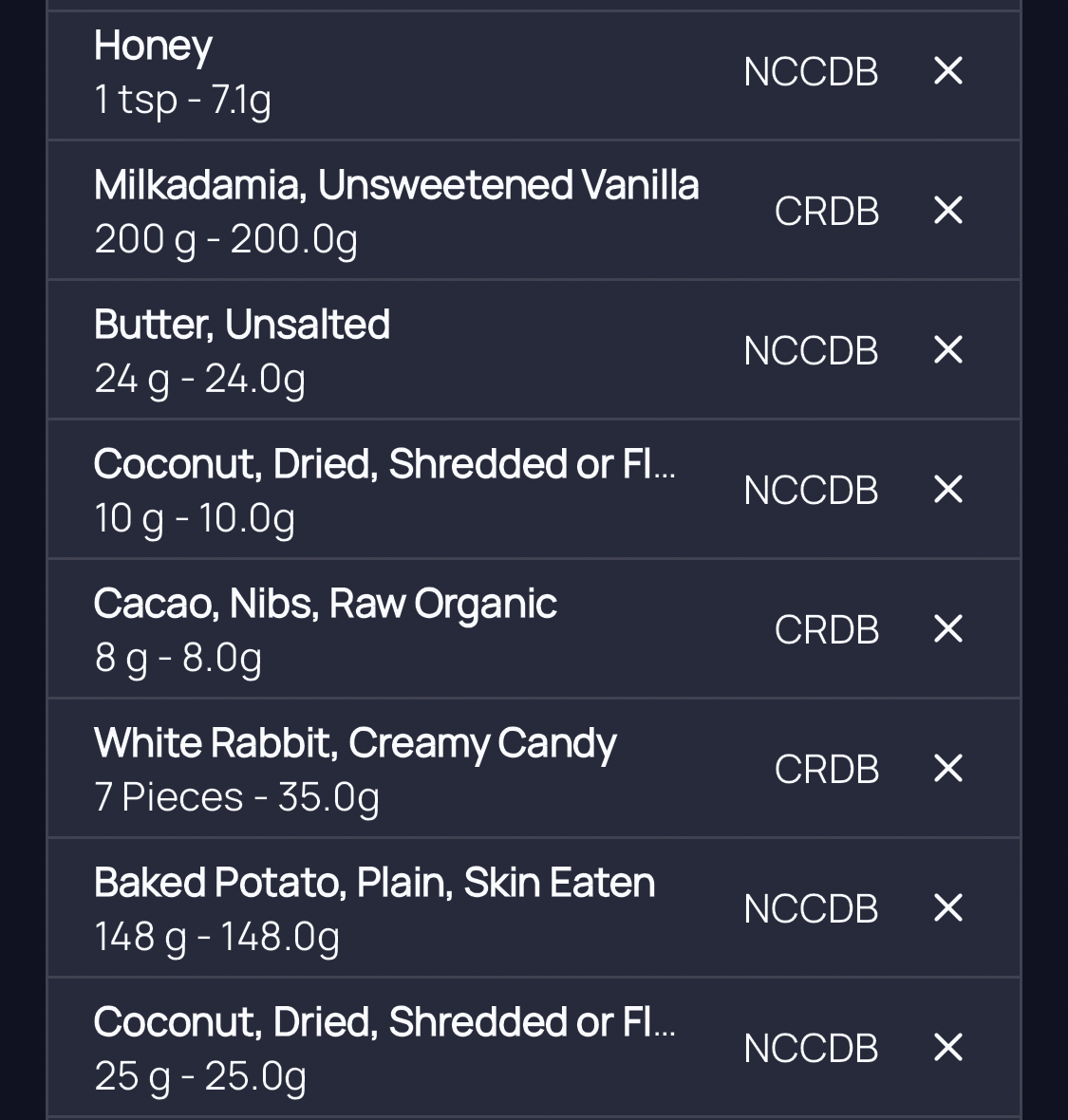Delete White Rabbit Creamy Candy via X
This screenshot has width=1068, height=1120.
point(948,769)
